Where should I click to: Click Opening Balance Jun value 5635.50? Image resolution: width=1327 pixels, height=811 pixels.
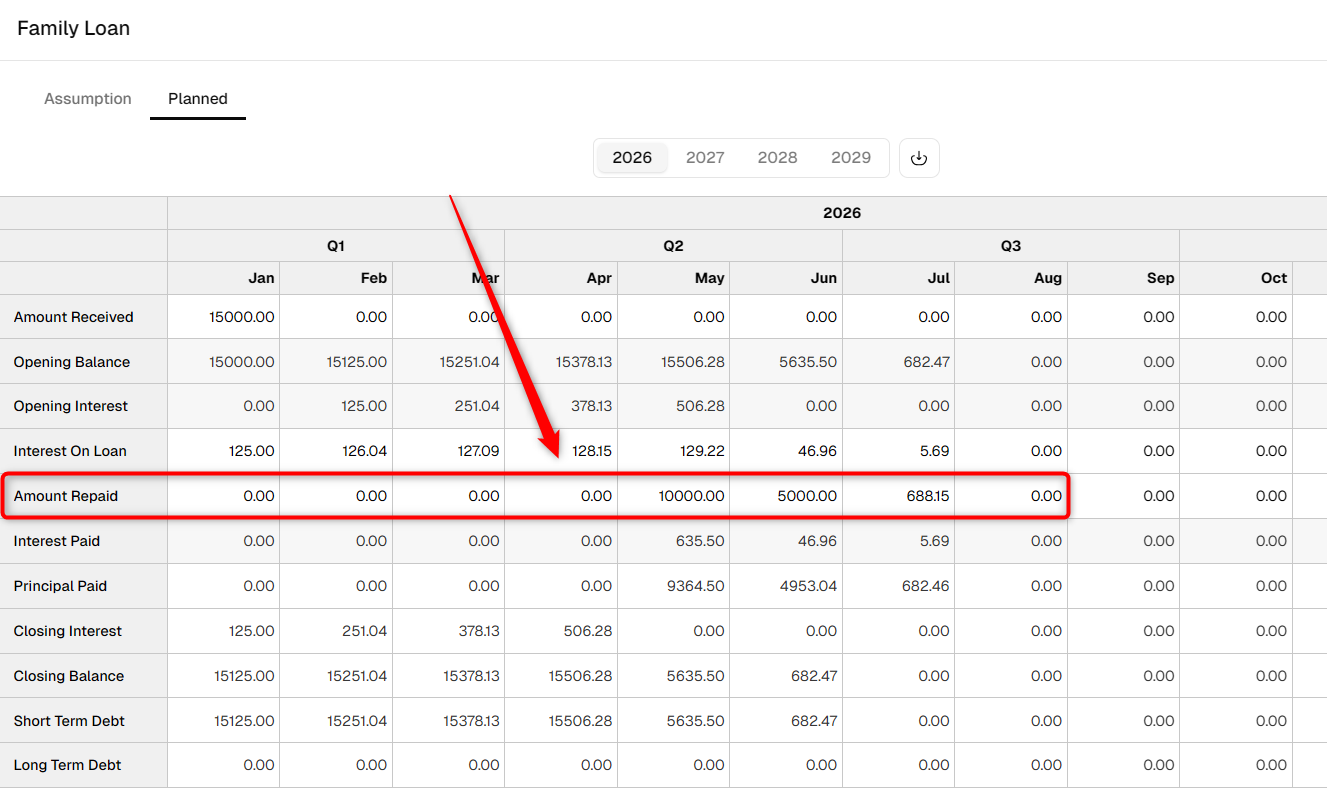[x=808, y=362]
